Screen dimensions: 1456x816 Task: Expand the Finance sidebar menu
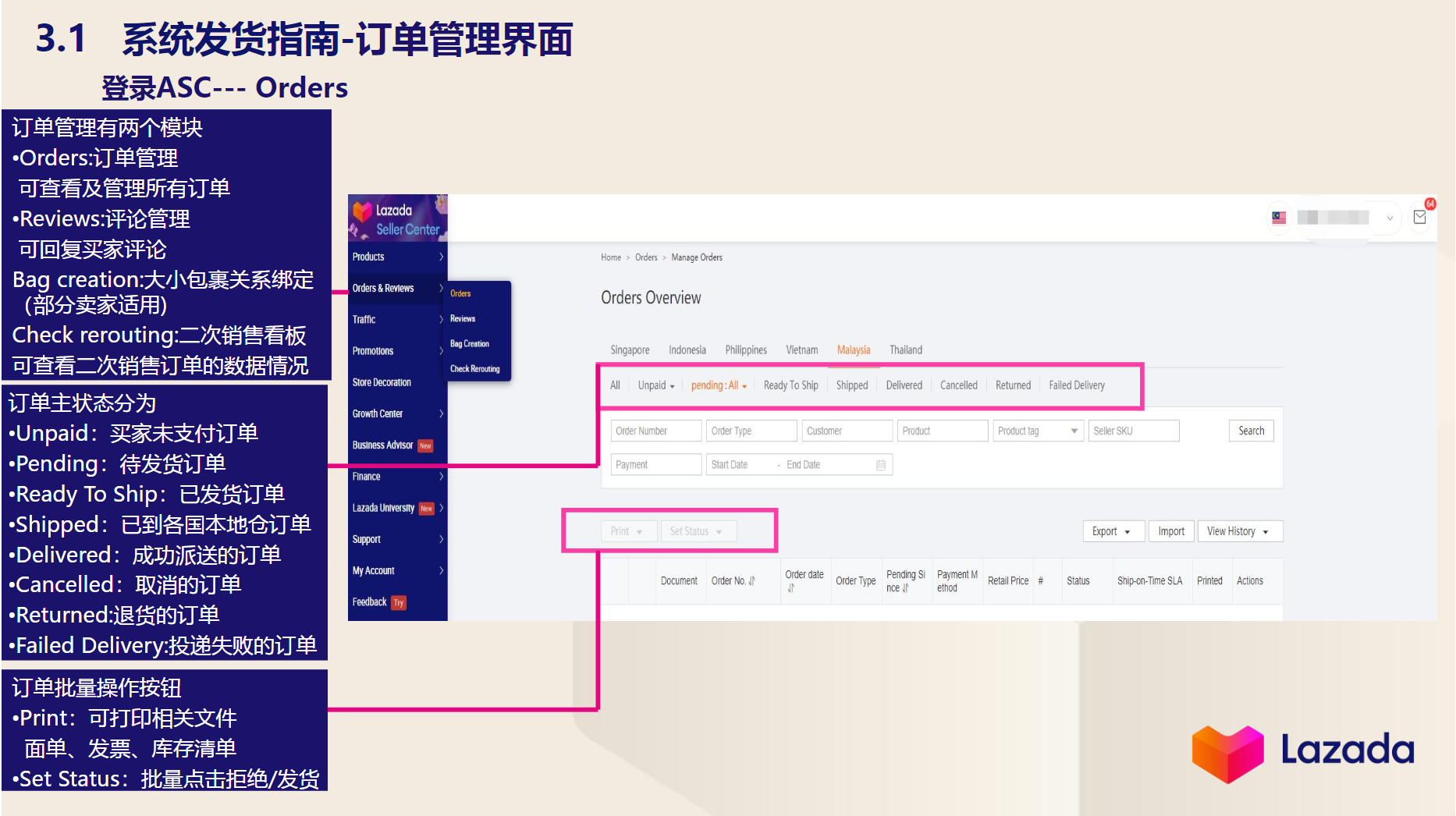398,477
